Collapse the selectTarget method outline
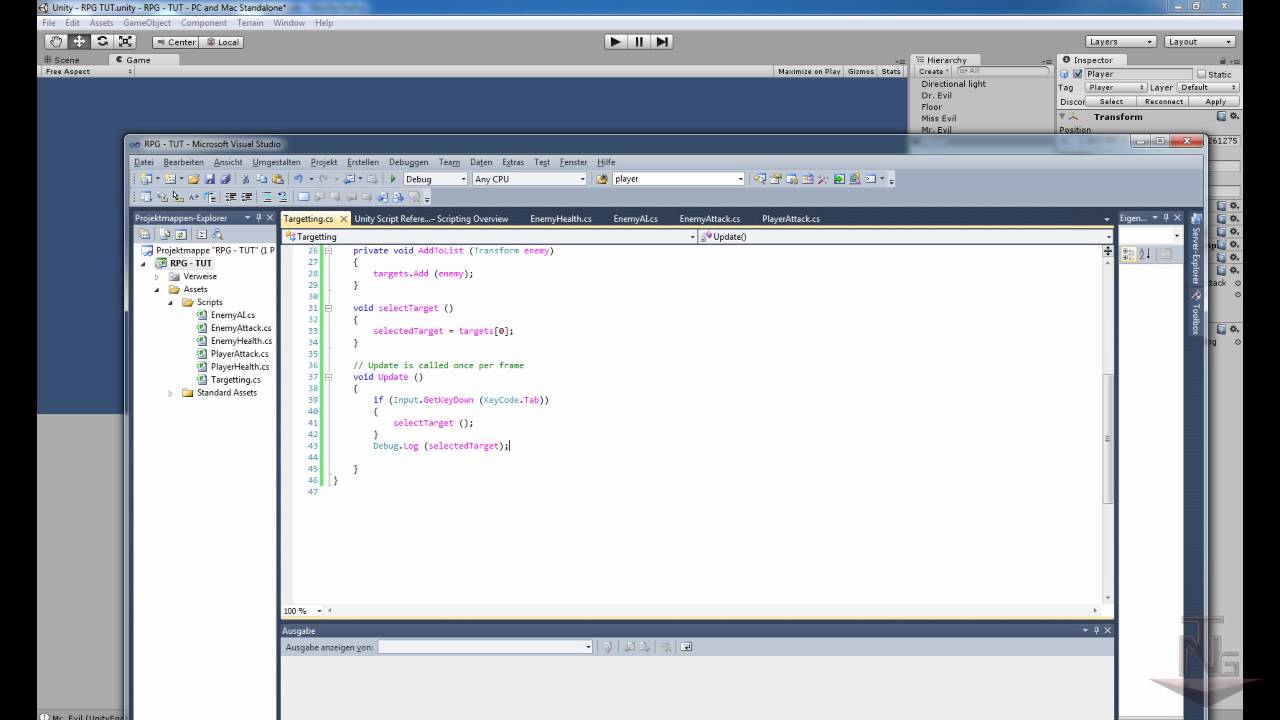Screen dimensions: 1280x720 tap(328, 308)
